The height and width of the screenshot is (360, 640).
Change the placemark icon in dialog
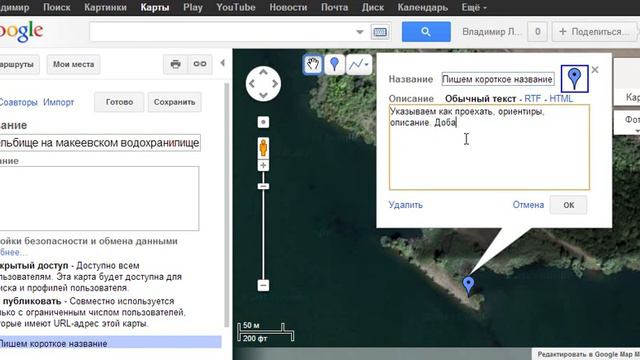click(574, 79)
